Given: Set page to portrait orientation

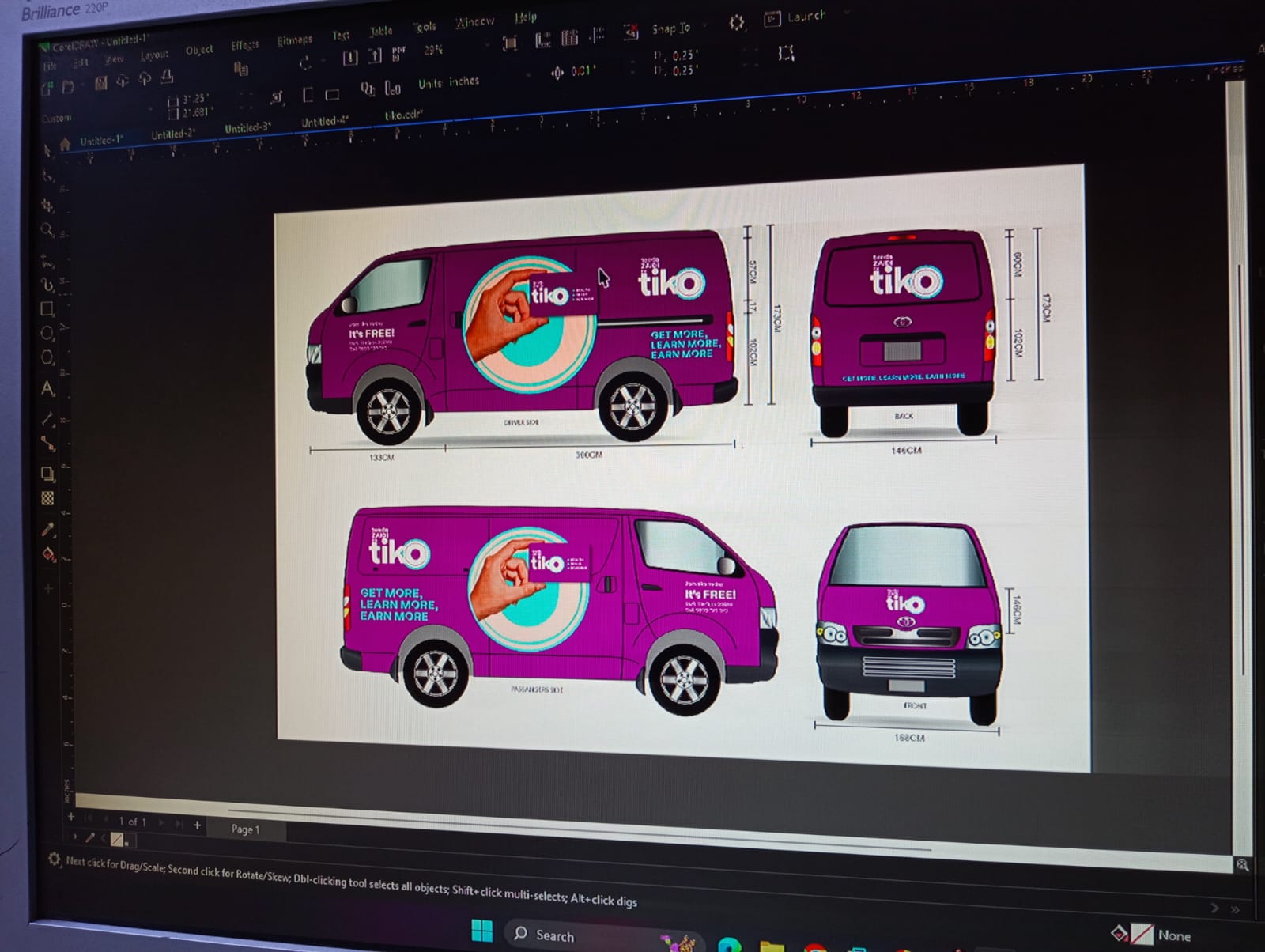Looking at the screenshot, I should (308, 95).
